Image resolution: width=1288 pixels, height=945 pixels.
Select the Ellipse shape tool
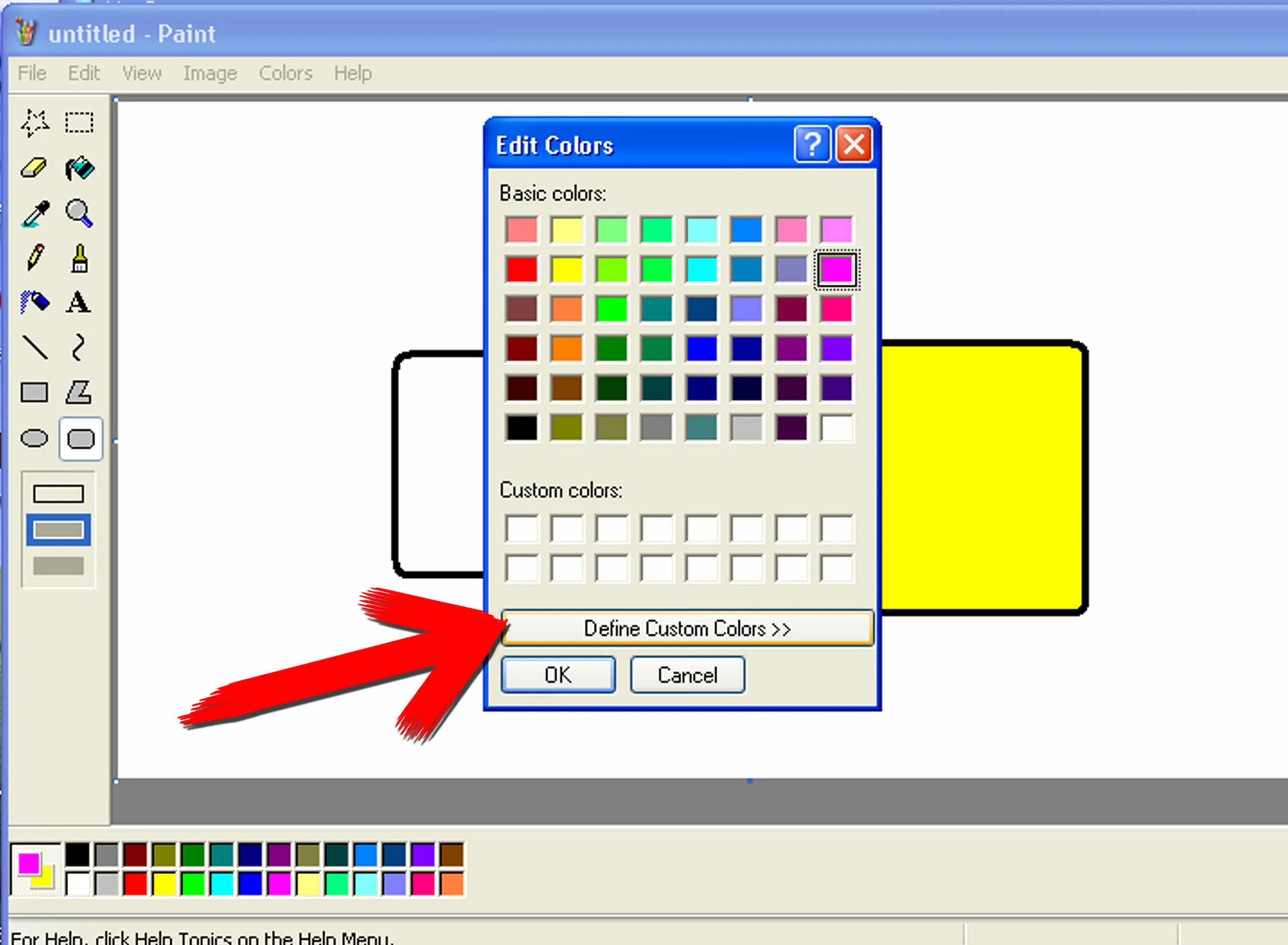coord(35,437)
